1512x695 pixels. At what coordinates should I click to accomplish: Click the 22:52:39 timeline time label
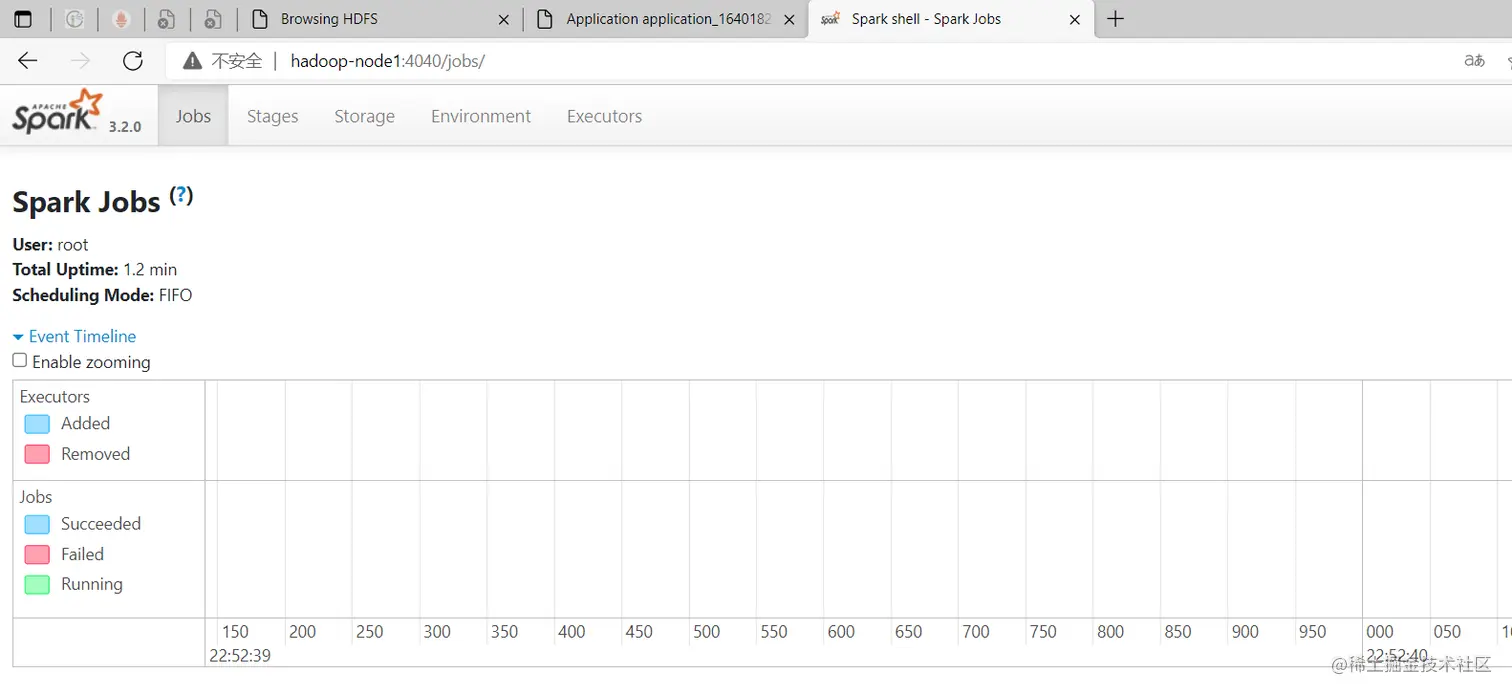240,656
